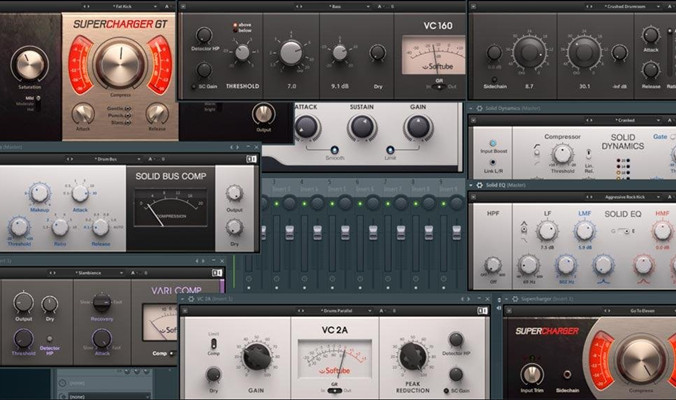676x400 pixels.
Task: Click the Solid EQ header menu icon
Action: point(473,197)
